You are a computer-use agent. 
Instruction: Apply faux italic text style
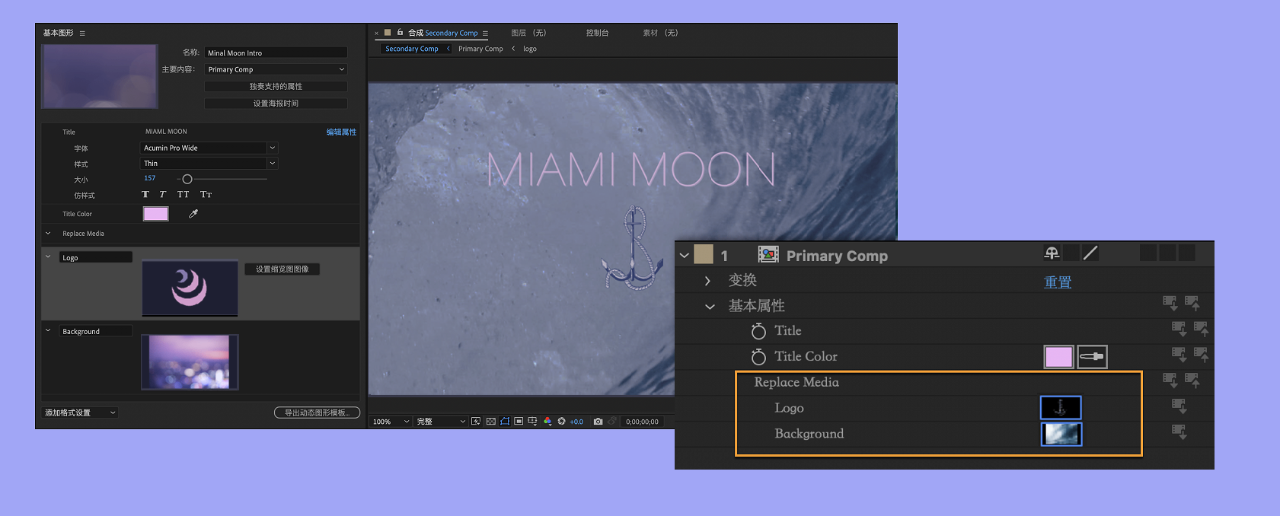163,195
